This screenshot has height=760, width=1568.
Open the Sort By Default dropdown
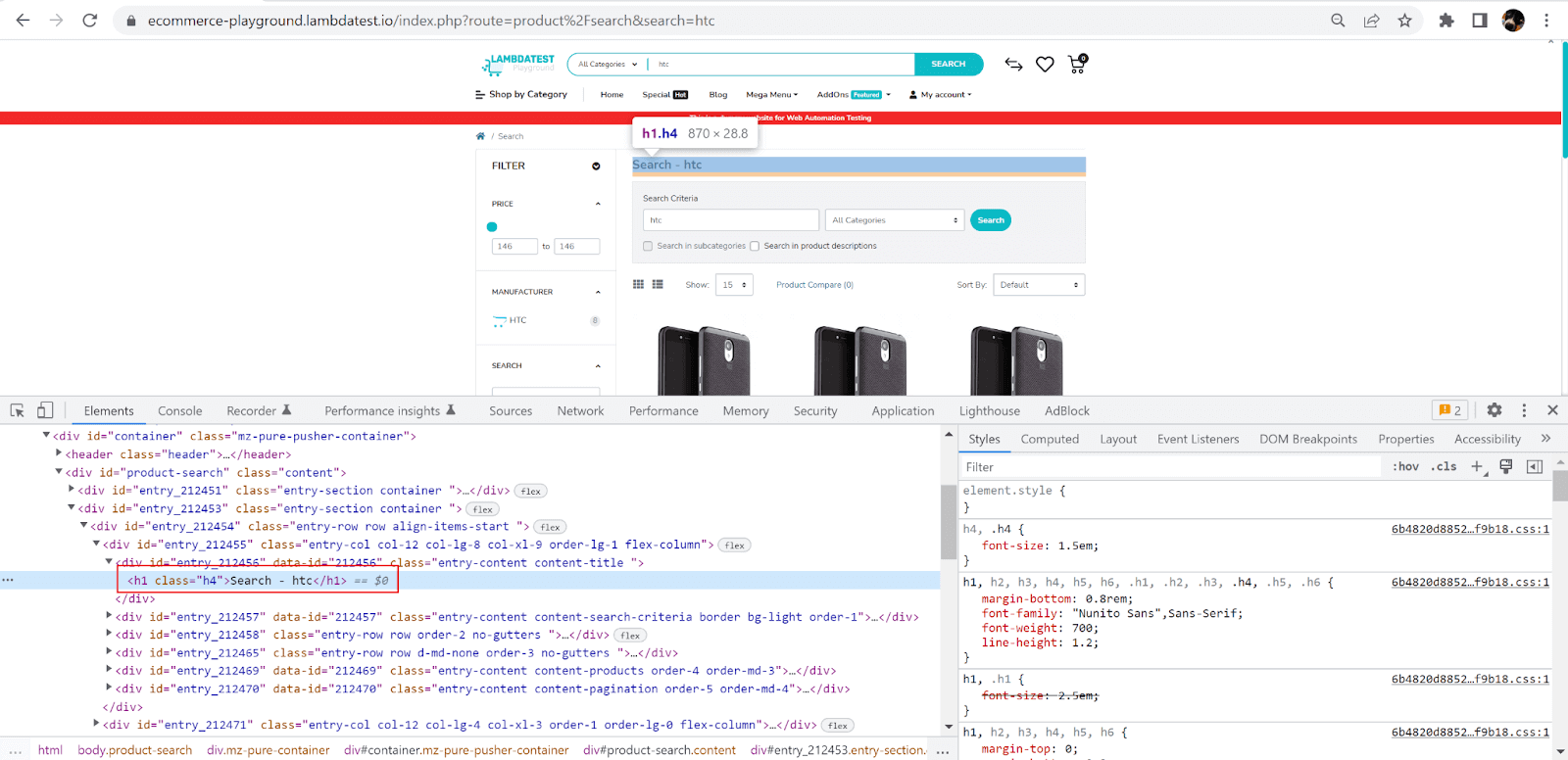click(x=1039, y=285)
